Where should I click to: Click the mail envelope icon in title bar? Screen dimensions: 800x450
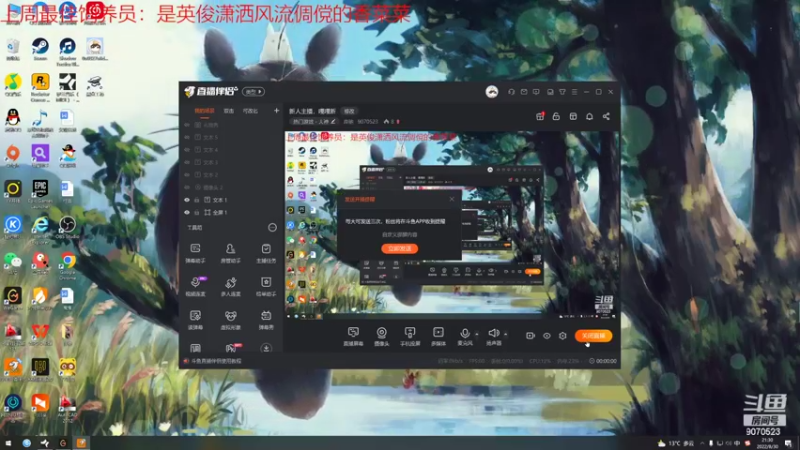(524, 92)
